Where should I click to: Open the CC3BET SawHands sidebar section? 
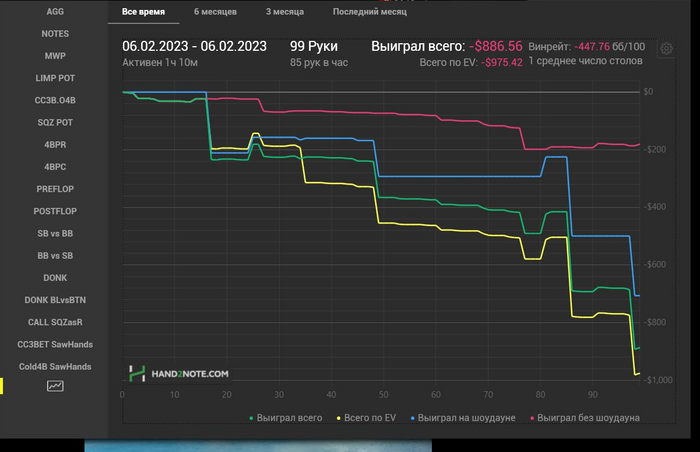(x=55, y=344)
